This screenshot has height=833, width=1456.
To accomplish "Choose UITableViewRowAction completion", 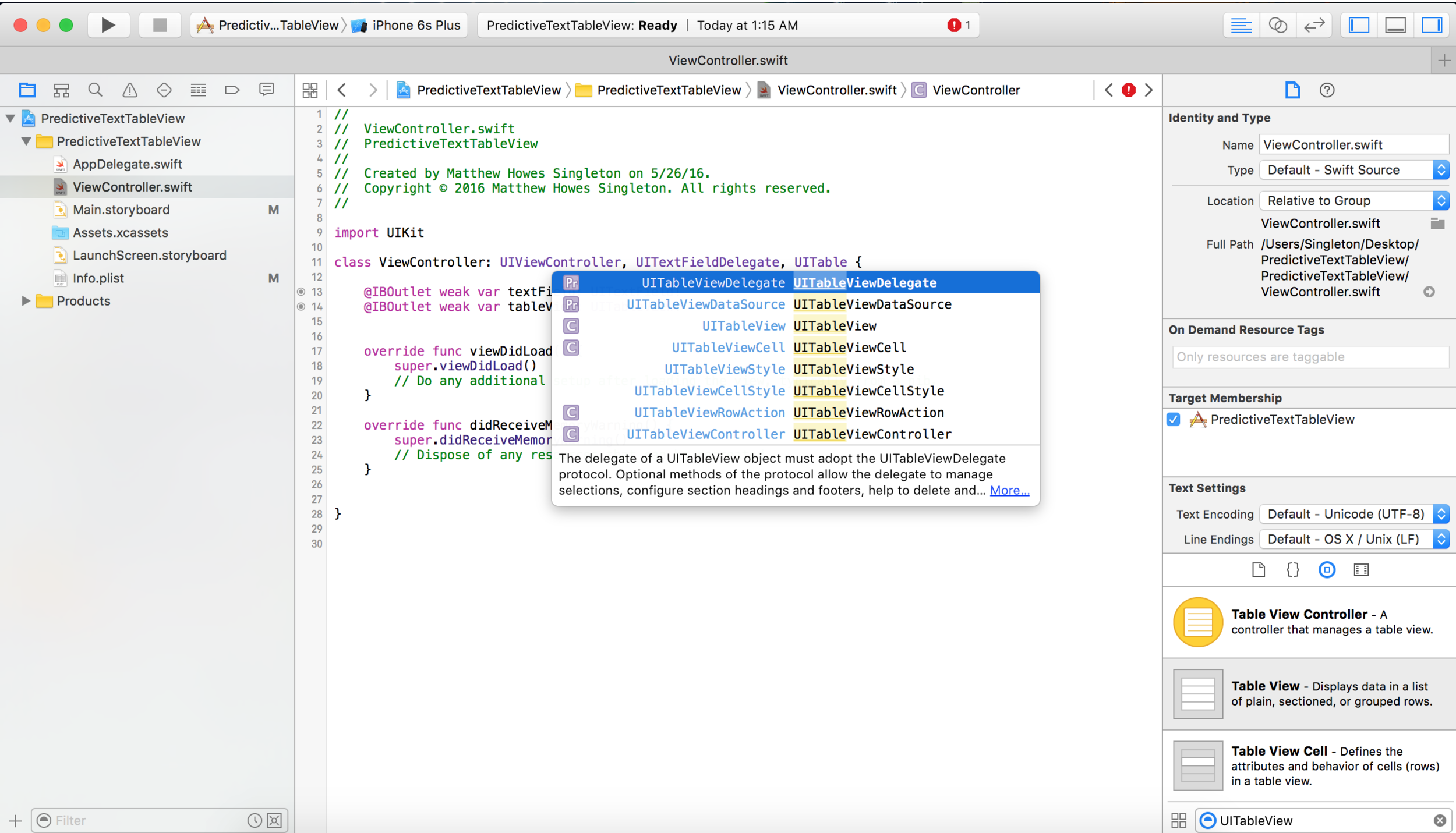I will tap(796, 412).
